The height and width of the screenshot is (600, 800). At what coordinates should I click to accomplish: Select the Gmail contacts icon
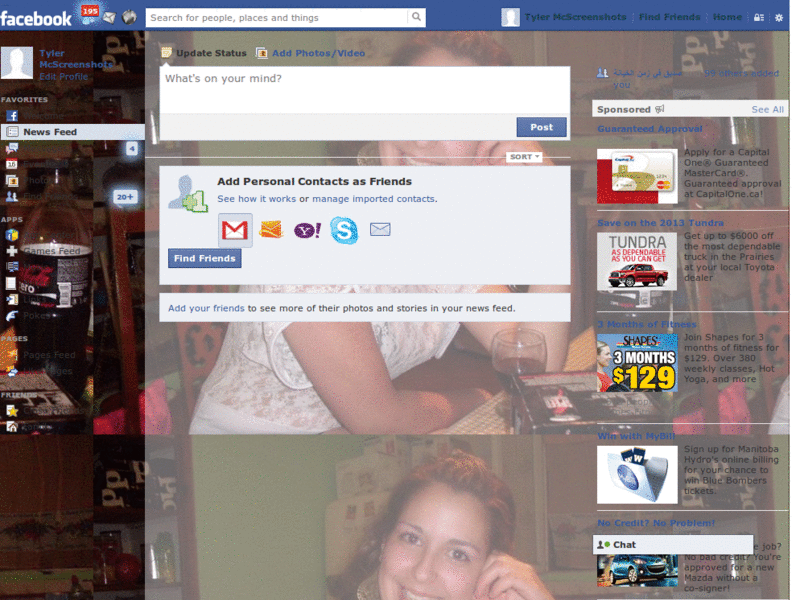pos(235,230)
